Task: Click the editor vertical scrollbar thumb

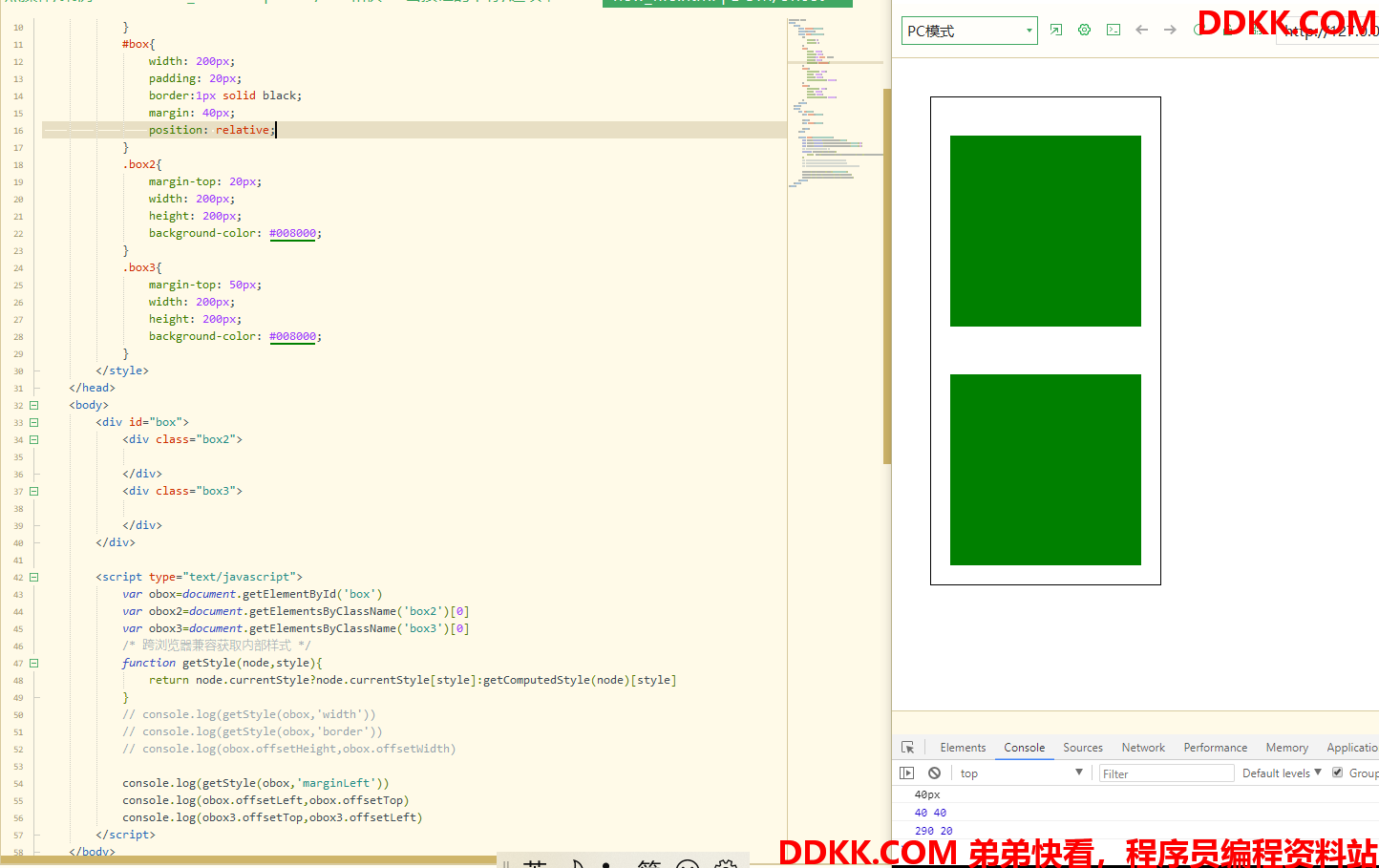Action: tap(887, 276)
